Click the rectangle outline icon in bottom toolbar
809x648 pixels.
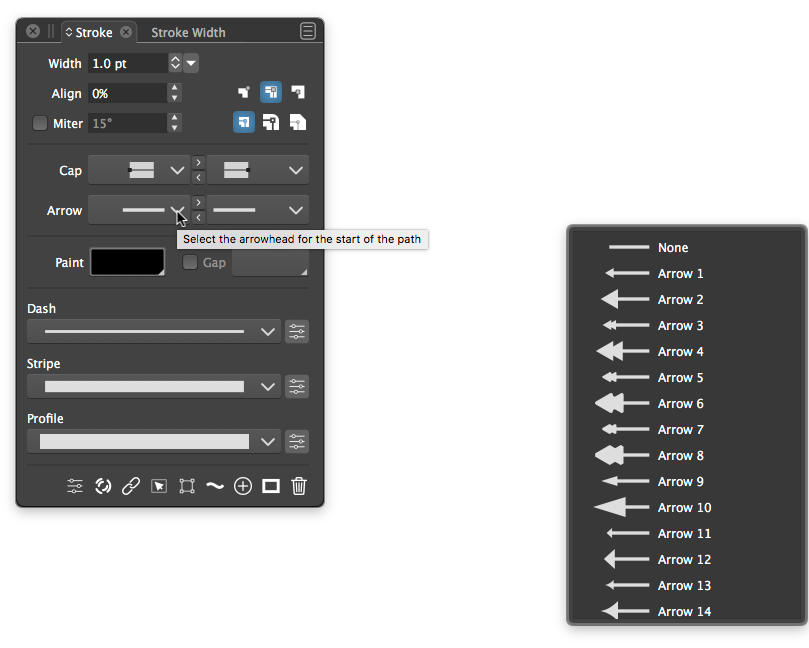270,486
